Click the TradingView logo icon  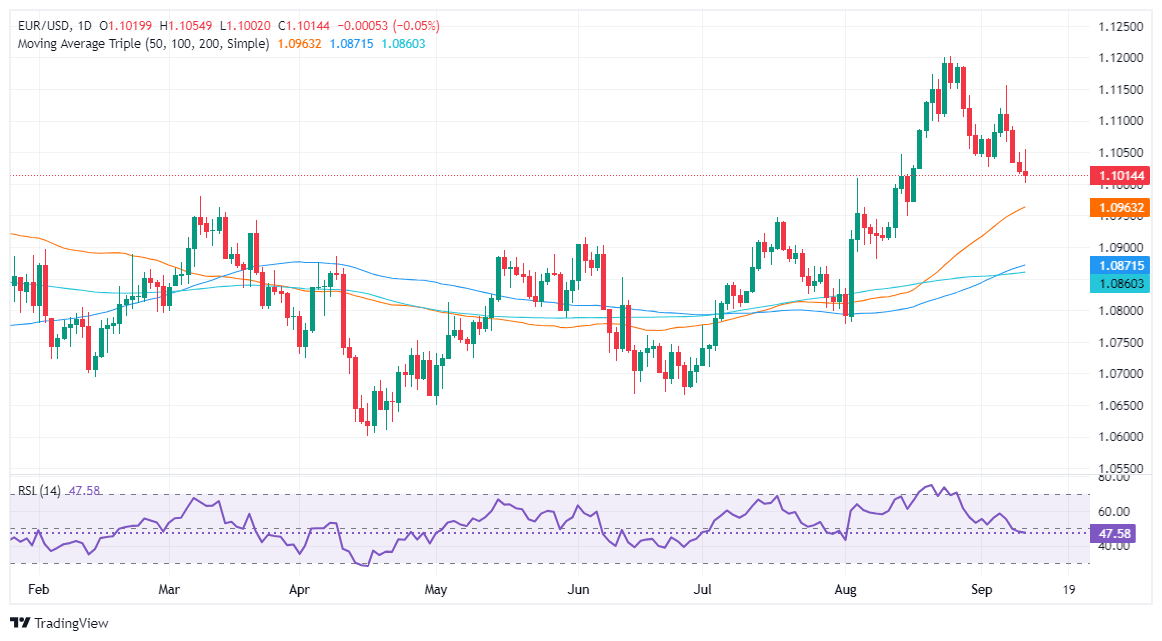pos(20,623)
